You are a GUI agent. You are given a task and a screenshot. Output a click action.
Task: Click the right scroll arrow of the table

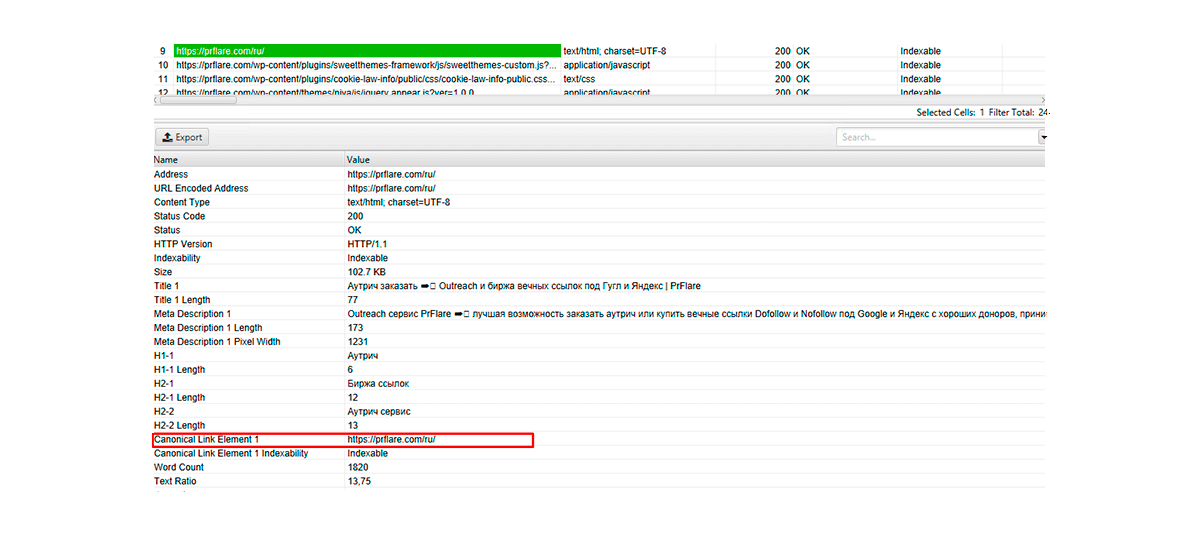pyautogui.click(x=1042, y=100)
